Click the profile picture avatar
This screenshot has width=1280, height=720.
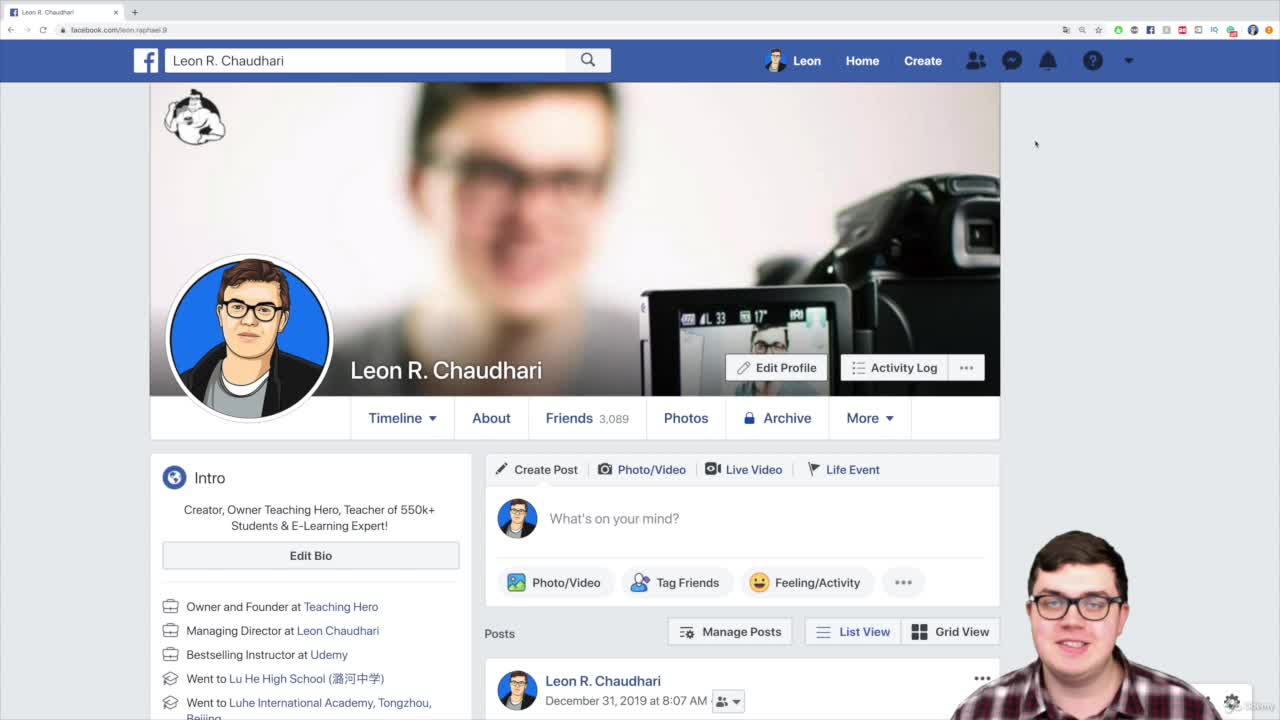pyautogui.click(x=249, y=338)
